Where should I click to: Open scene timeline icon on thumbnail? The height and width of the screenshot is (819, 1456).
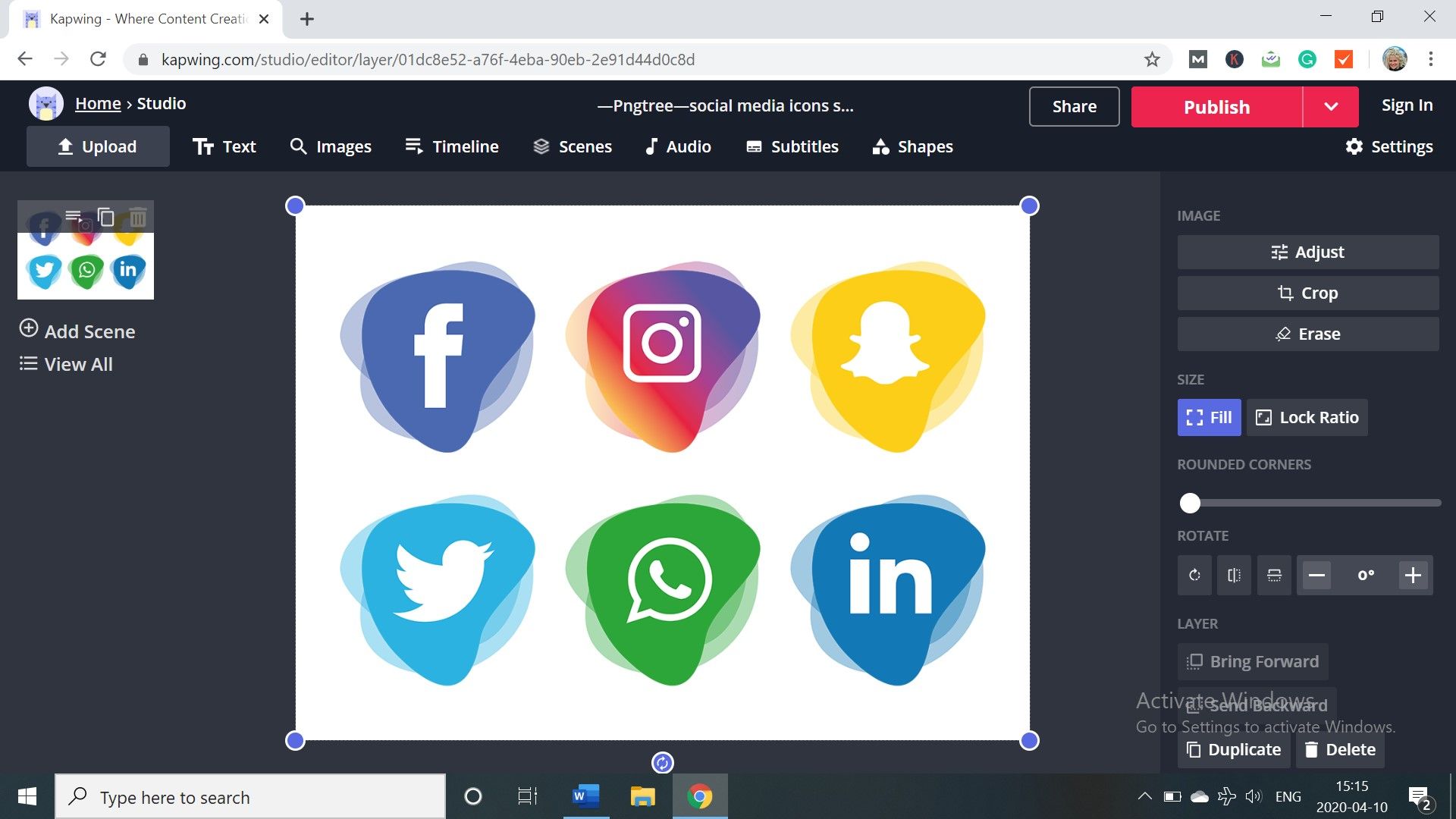point(74,218)
